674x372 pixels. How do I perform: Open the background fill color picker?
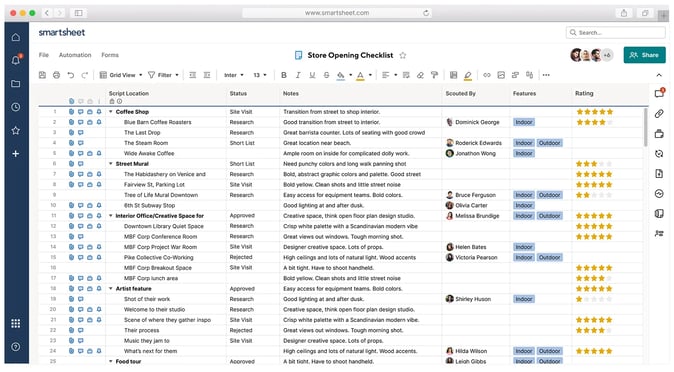[344, 75]
